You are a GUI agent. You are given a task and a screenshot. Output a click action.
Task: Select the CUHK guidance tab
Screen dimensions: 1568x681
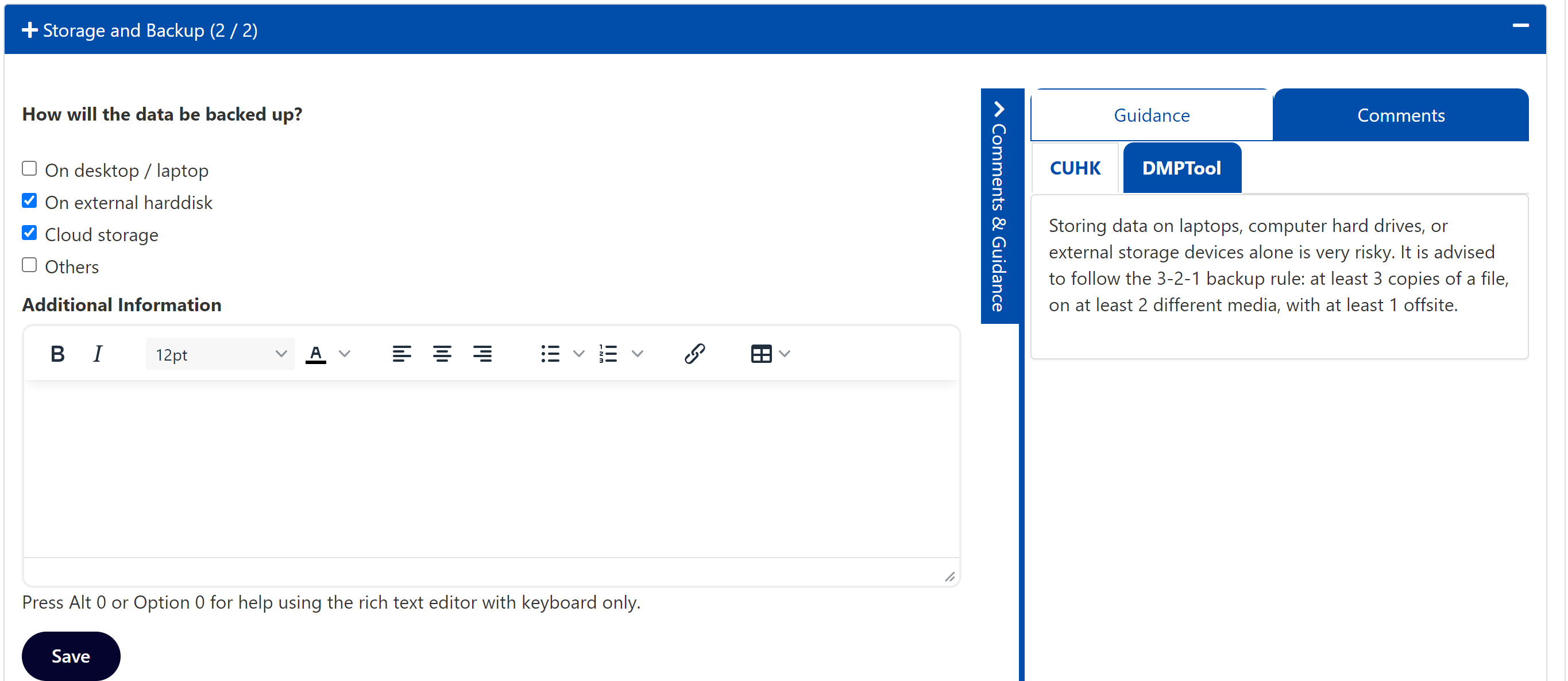(1075, 168)
